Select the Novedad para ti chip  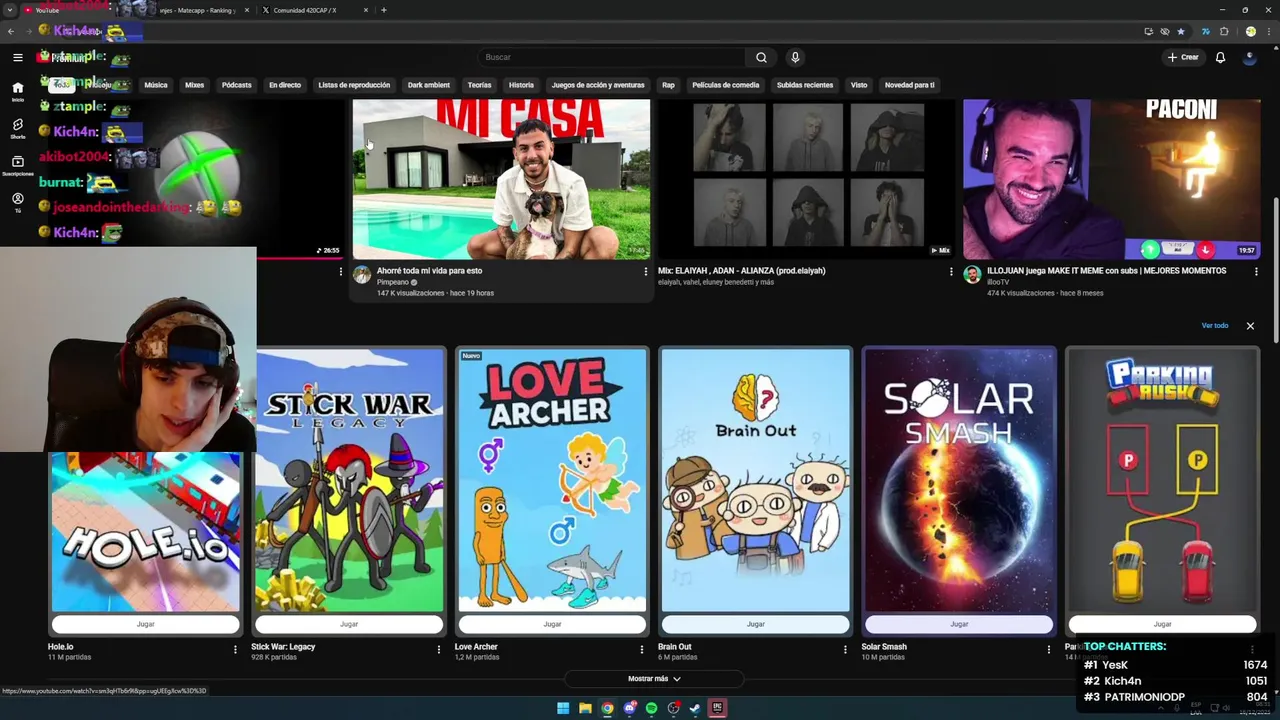(909, 85)
